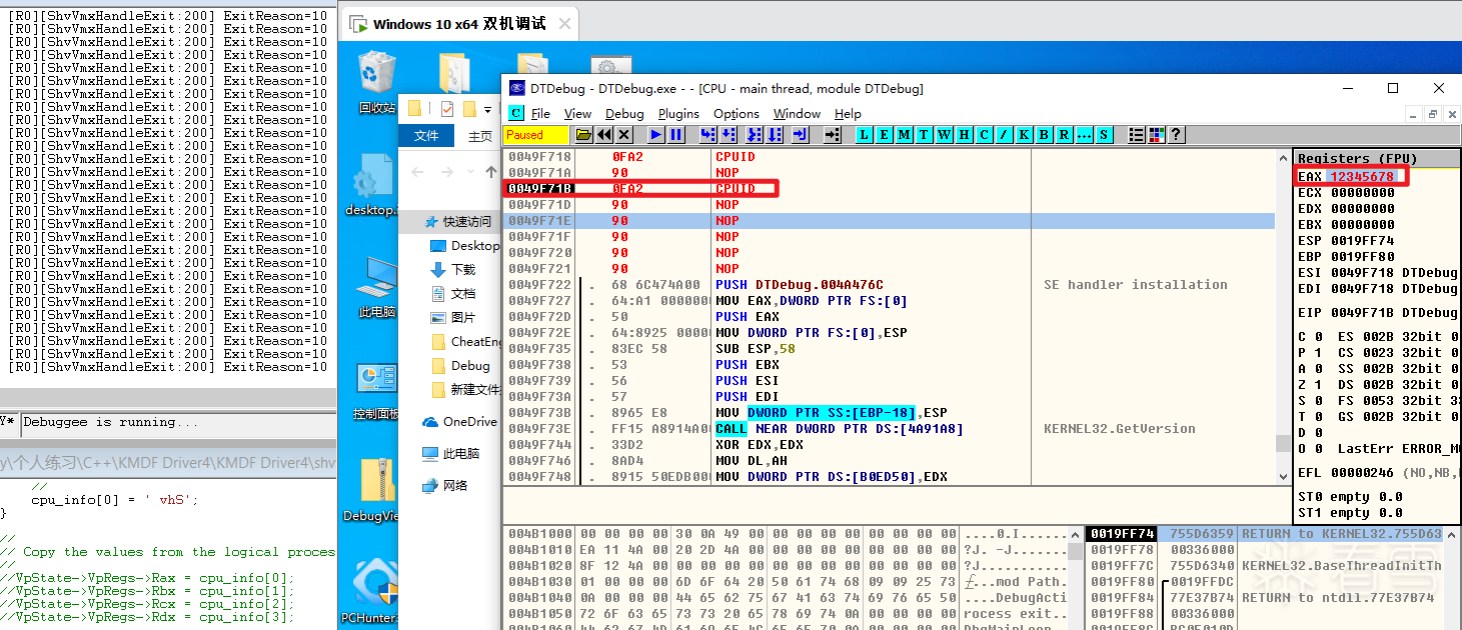Show Log window with L button
1462x630 pixels.
[864, 134]
